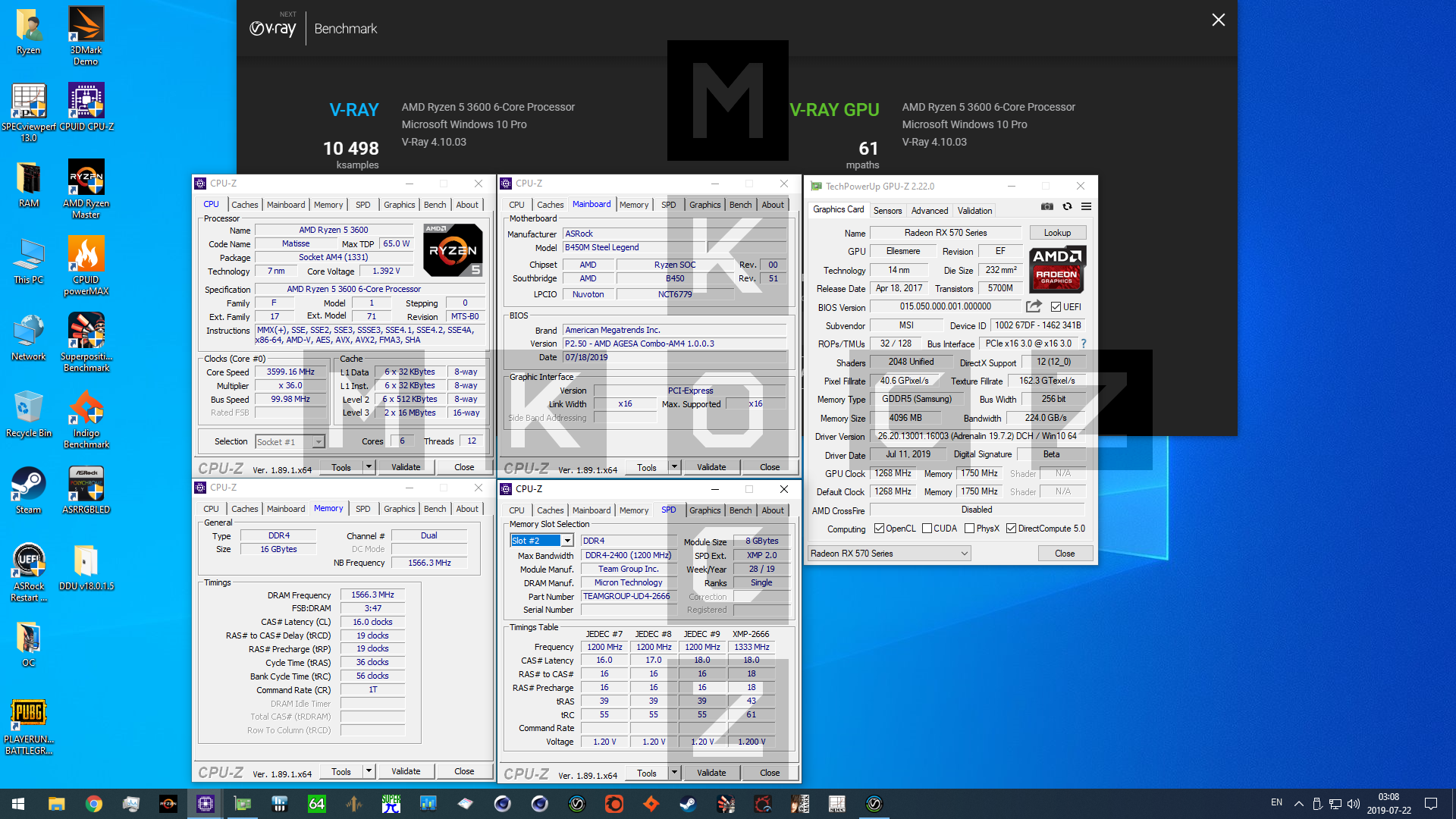Viewport: 1456px width, 819px height.
Task: Switch to Bench tab in CPU-Z Memory window
Action: point(435,509)
